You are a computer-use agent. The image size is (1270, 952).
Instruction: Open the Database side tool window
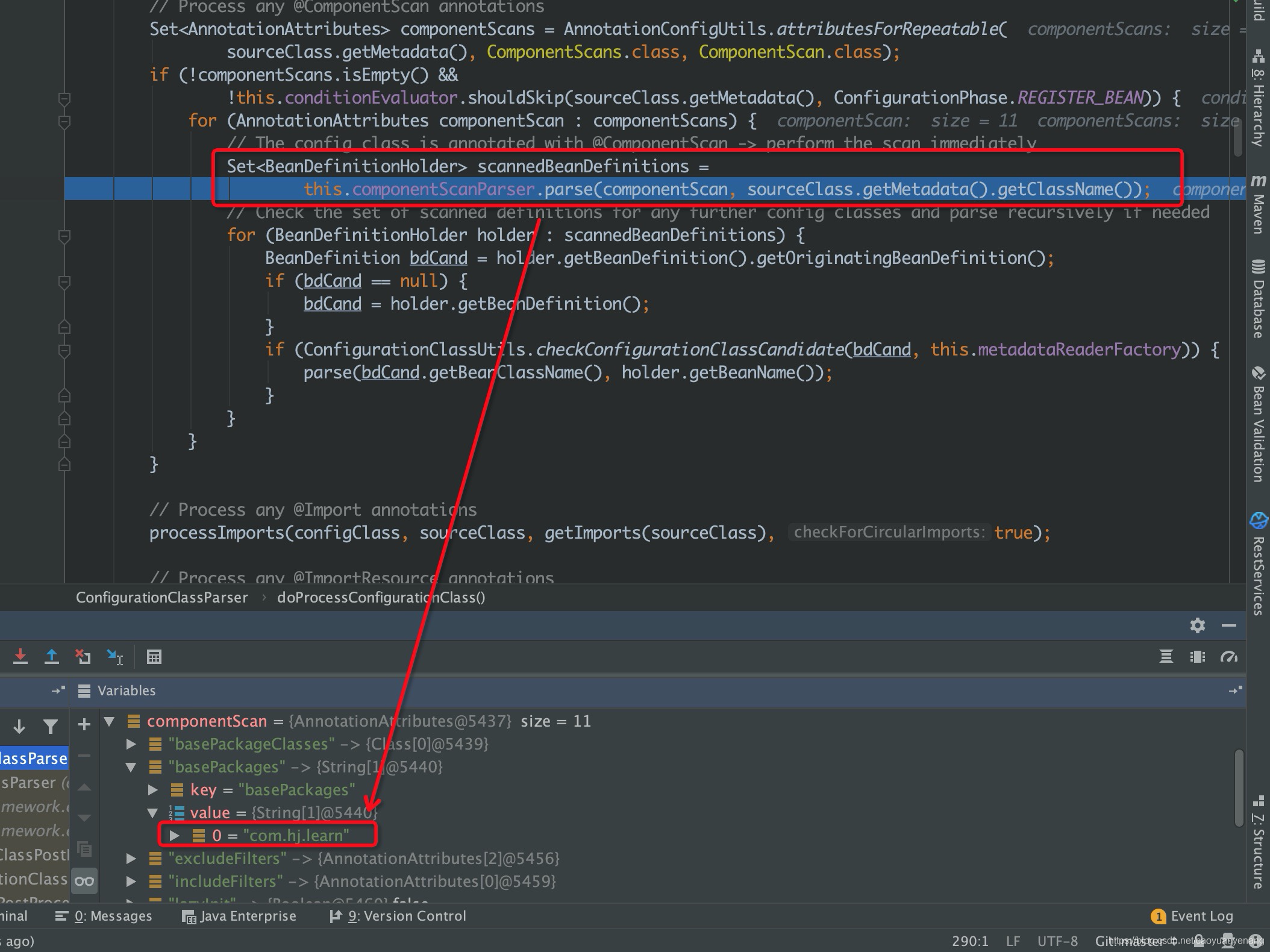[1258, 299]
